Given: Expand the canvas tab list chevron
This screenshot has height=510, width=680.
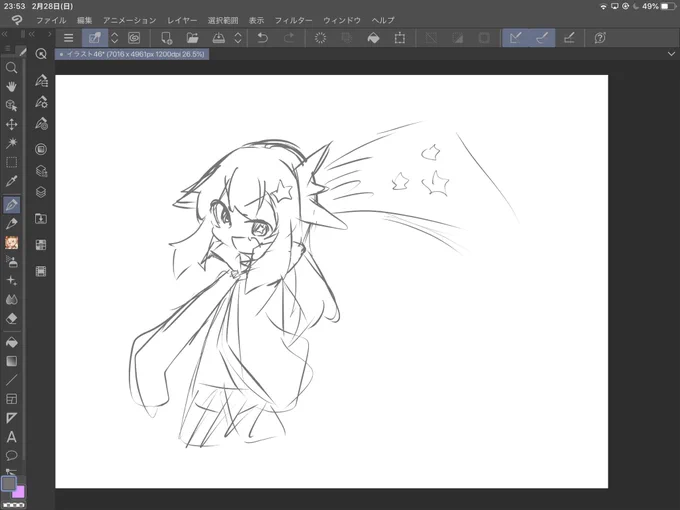Looking at the screenshot, I should pos(671,54).
